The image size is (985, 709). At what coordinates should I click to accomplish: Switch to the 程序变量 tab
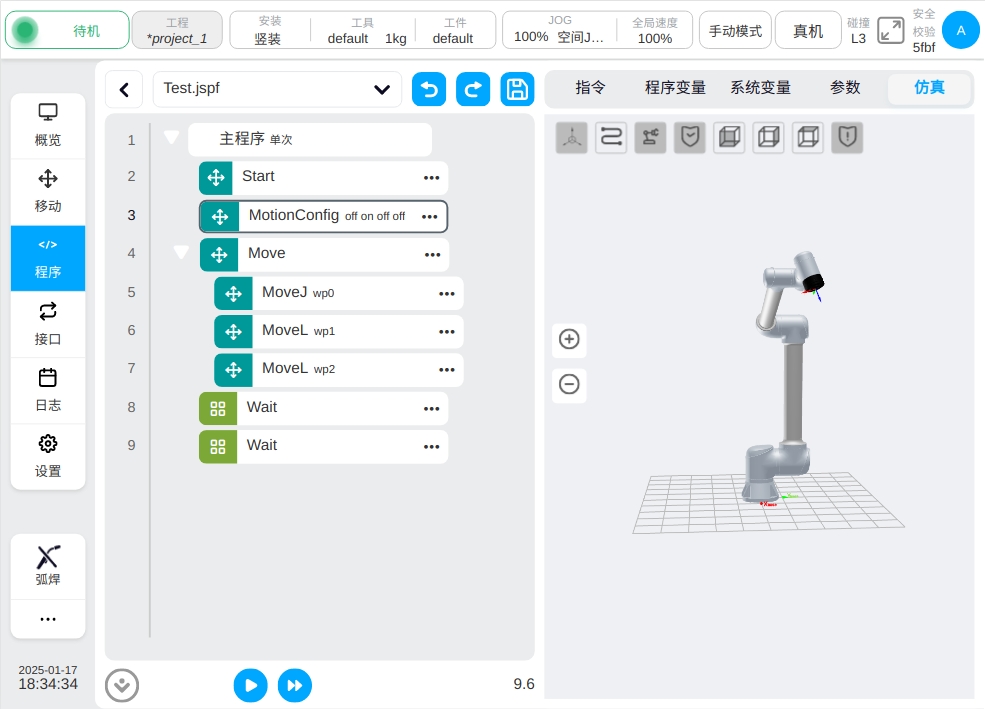click(x=675, y=88)
